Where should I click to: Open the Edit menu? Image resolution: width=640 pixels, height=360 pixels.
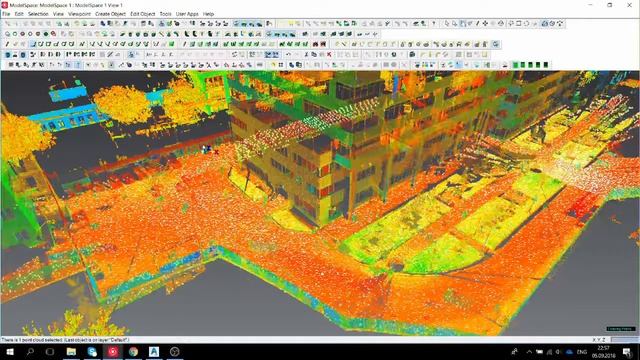point(19,14)
